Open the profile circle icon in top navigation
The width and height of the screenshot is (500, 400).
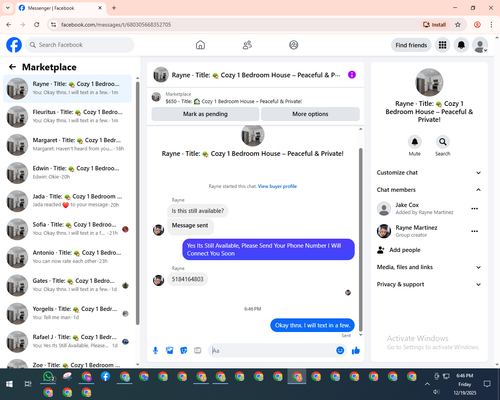coord(294,45)
